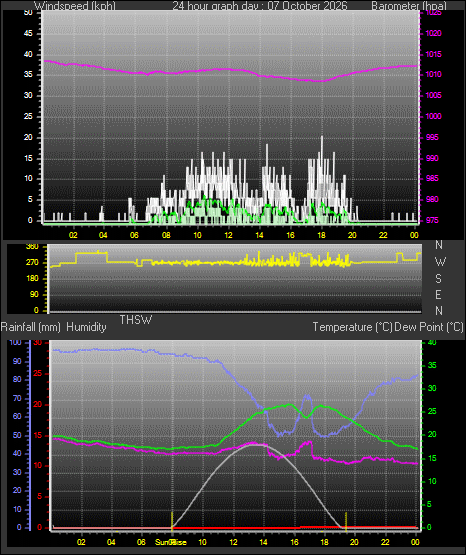
Task: Click hour 06 on the windspeed graph time axis
Action: (134, 235)
